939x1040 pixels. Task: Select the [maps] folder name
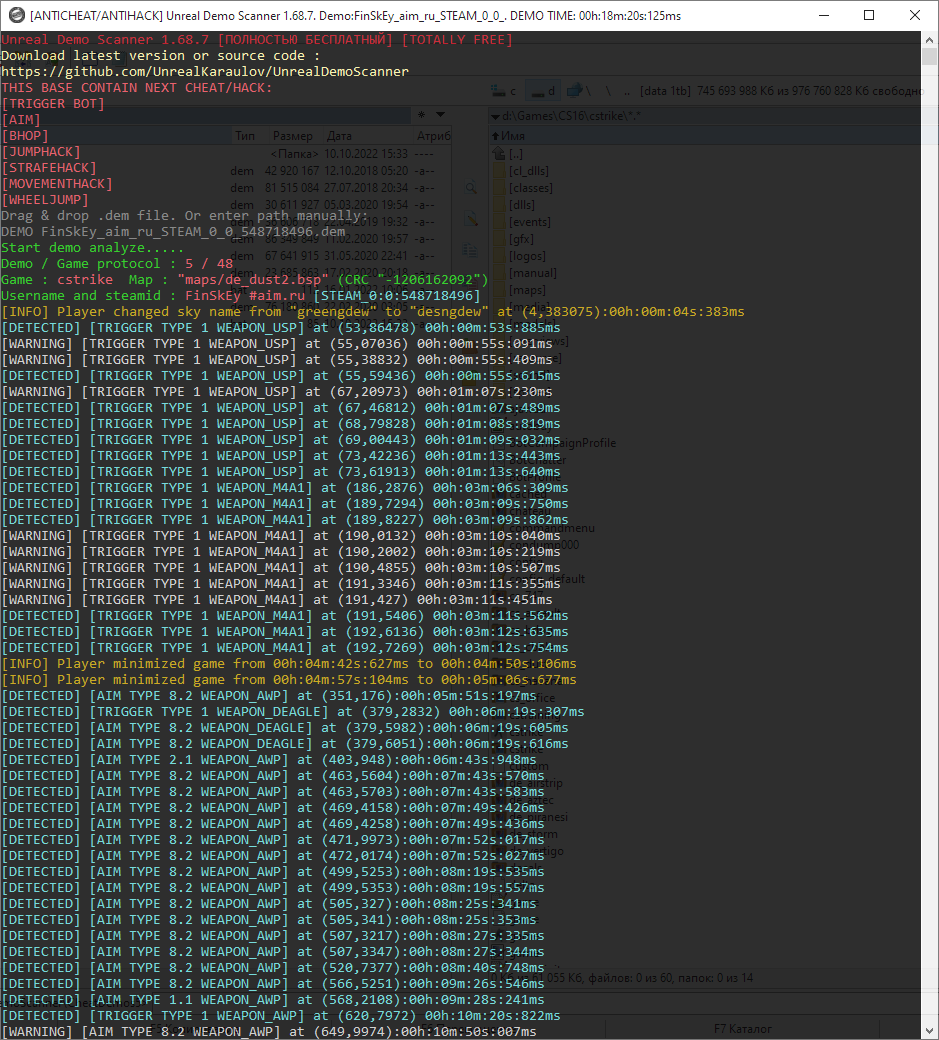tap(527, 290)
